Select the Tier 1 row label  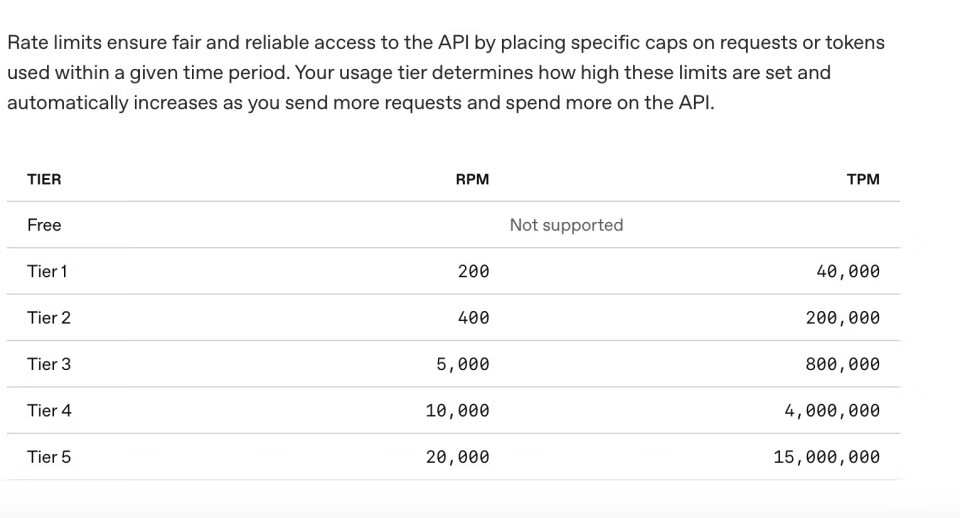click(x=47, y=271)
